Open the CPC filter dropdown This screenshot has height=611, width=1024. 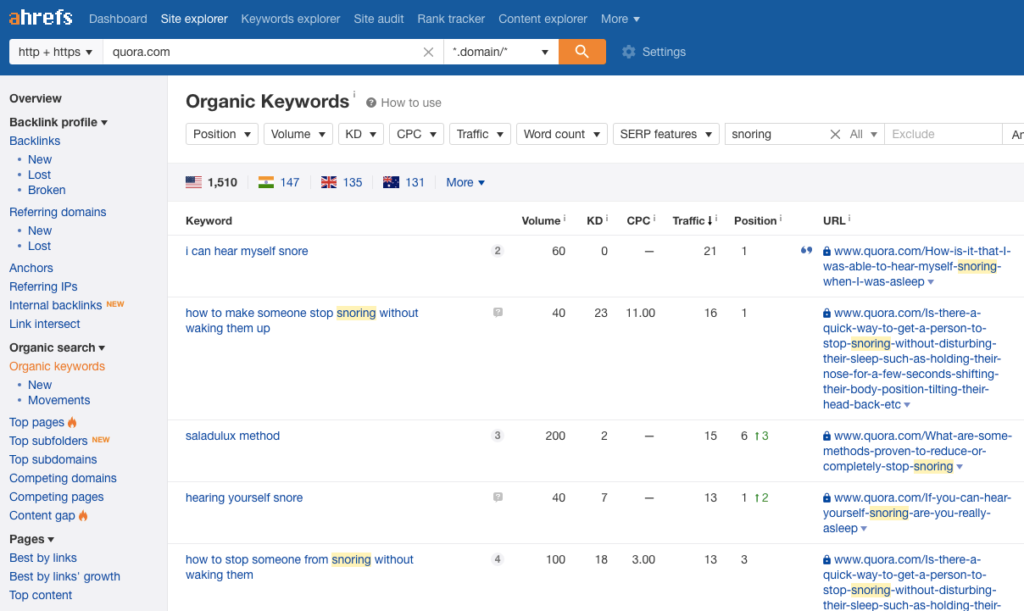tap(417, 134)
